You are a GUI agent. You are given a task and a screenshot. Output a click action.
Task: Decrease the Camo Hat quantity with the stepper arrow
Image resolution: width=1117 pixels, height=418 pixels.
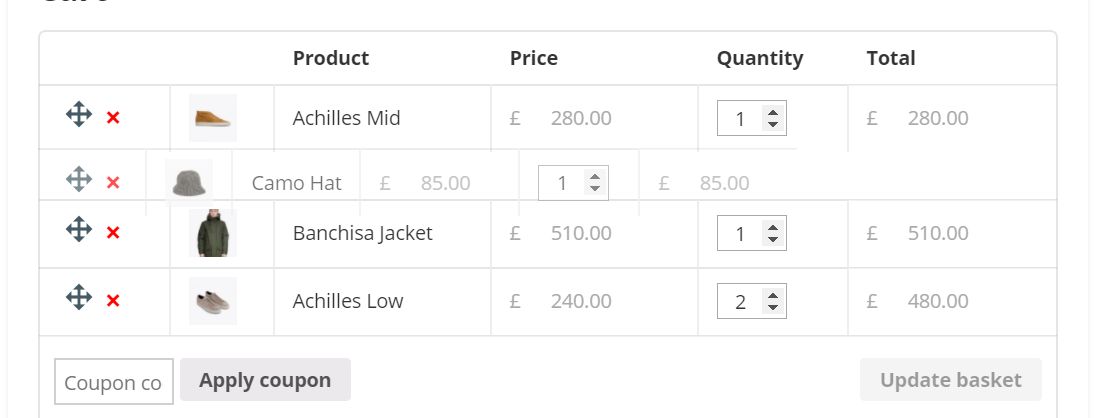[x=595, y=189]
